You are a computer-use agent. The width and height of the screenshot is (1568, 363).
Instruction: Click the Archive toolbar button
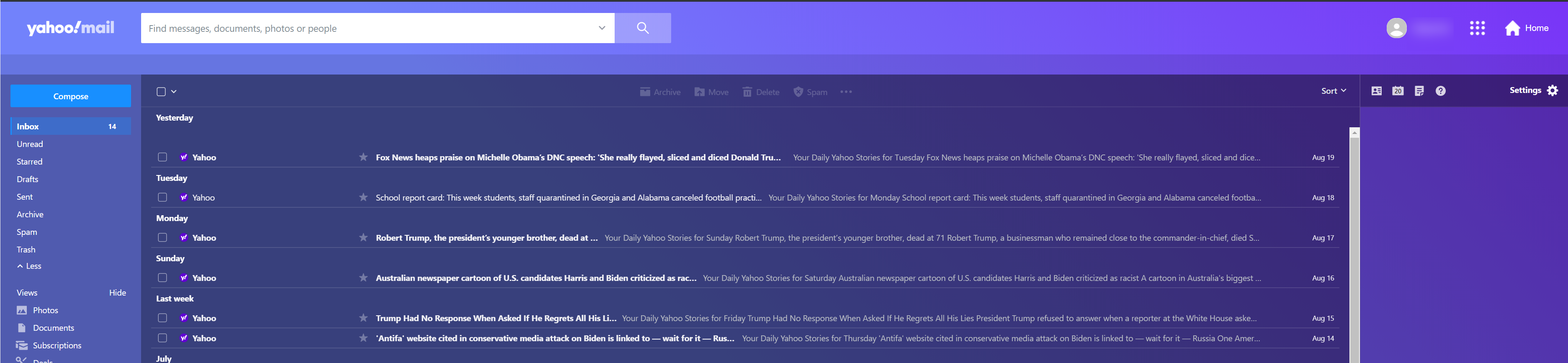[x=660, y=92]
